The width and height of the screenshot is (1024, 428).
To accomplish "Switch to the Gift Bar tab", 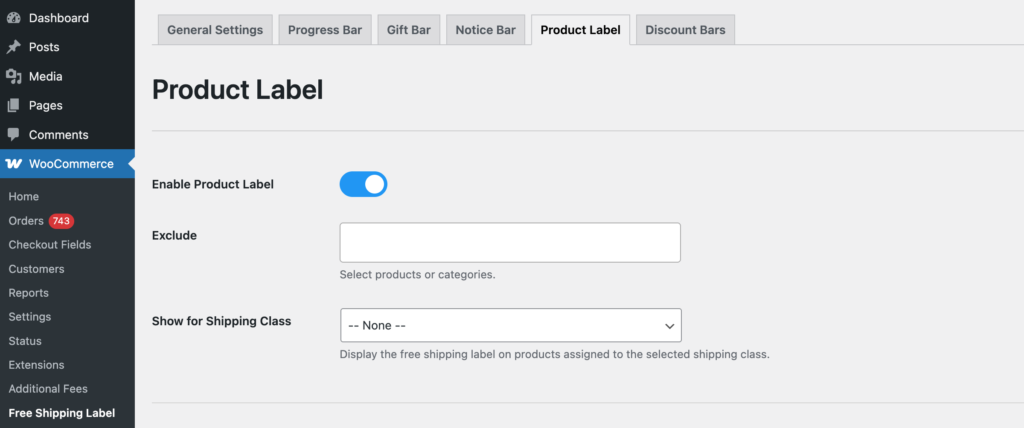I will [x=408, y=30].
